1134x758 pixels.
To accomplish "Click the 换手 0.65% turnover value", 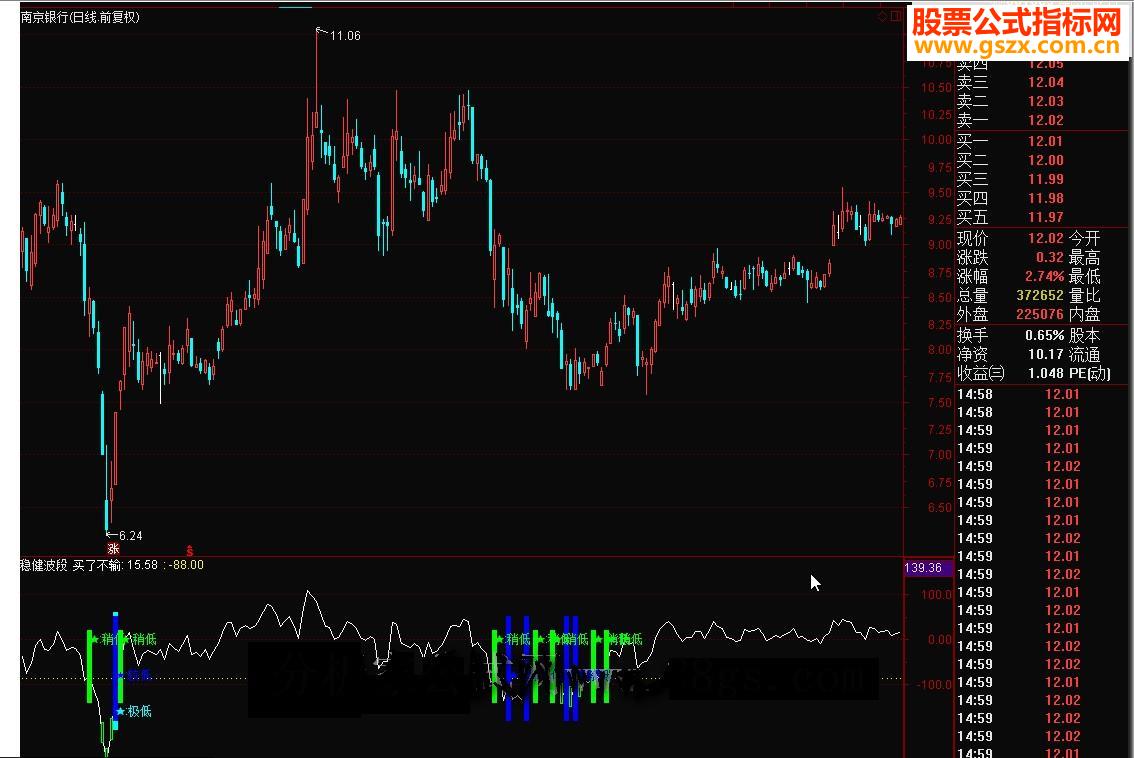I will click(1044, 336).
